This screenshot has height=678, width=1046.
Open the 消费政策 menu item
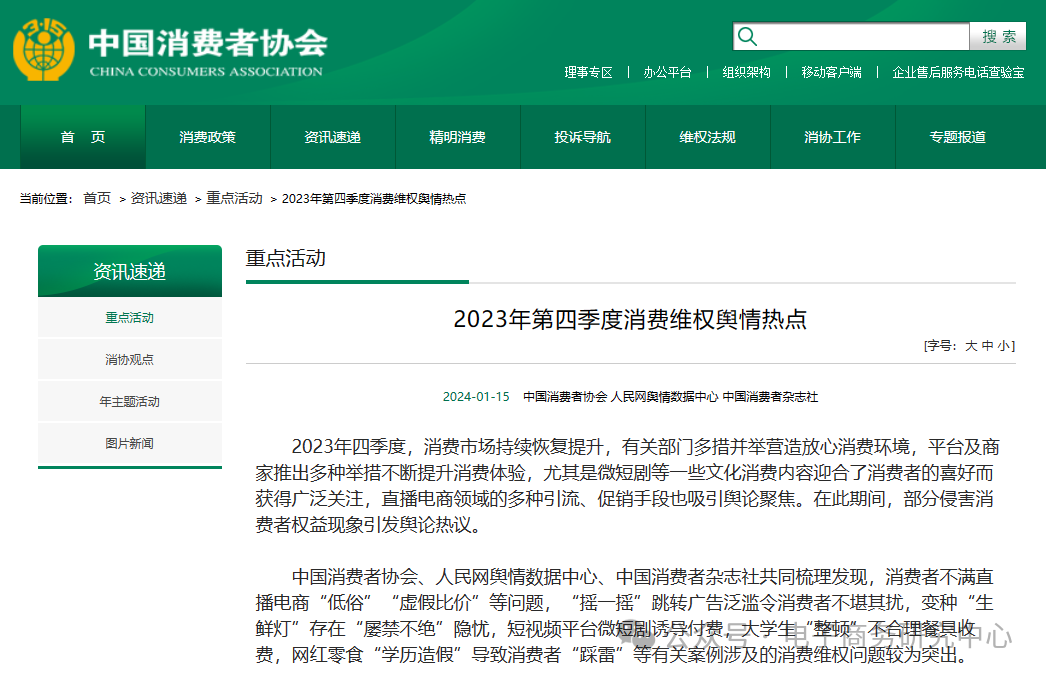click(x=207, y=137)
